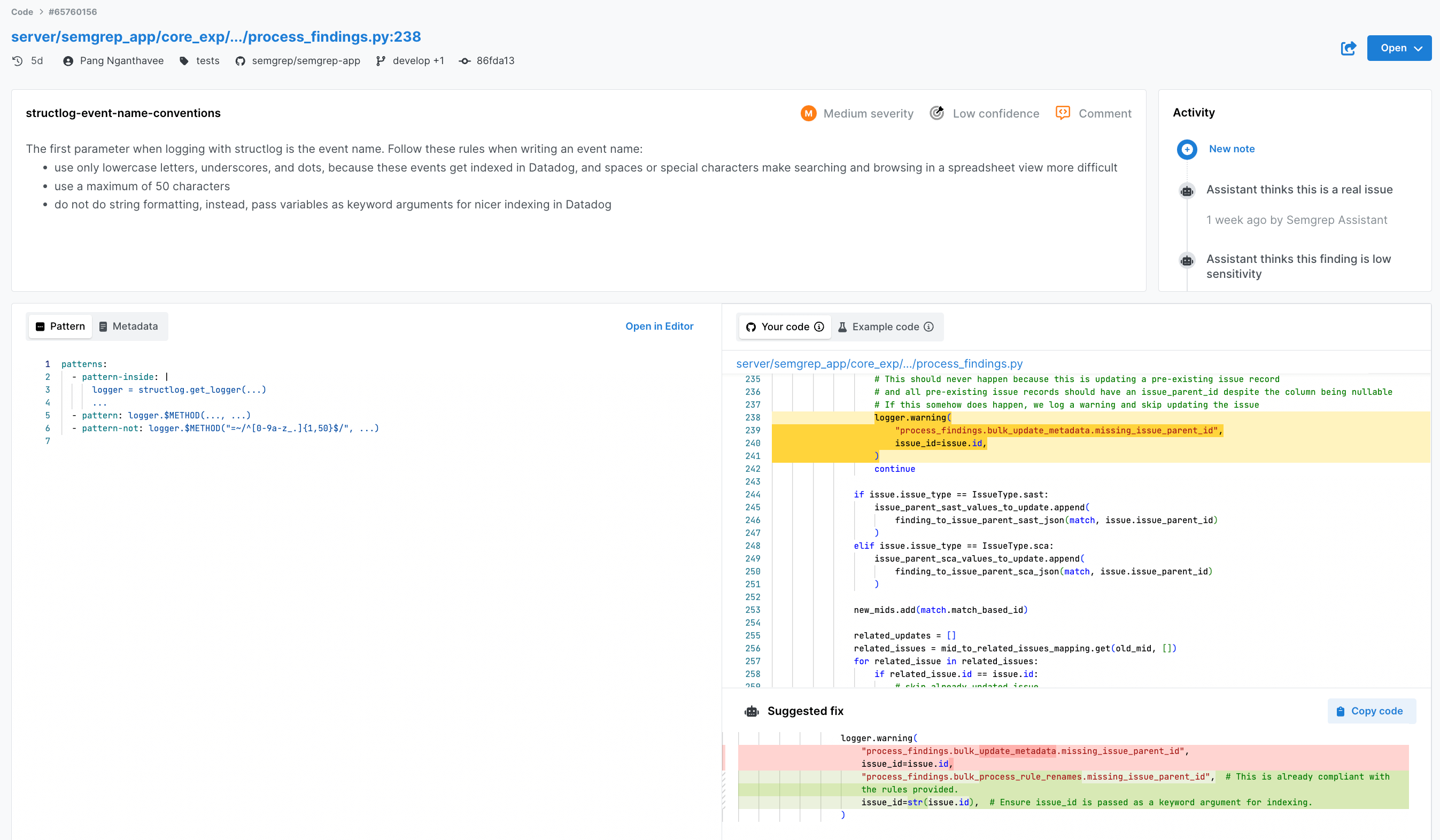Click the GitHub icon beside semgrep/semgrep-app
Viewport: 1440px width, 840px height.
click(x=241, y=60)
